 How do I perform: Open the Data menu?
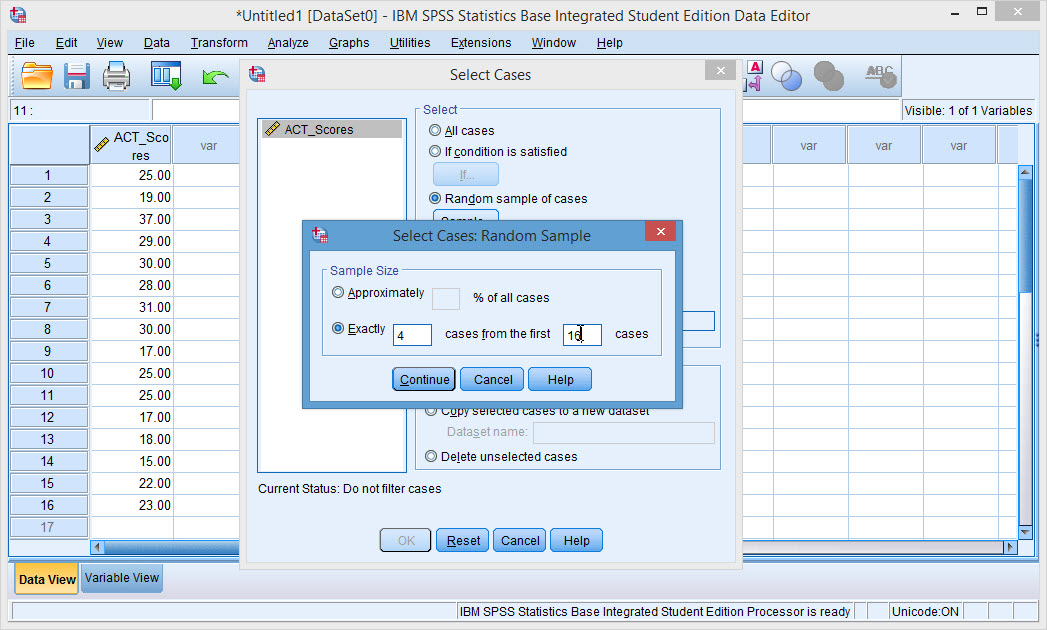(156, 43)
